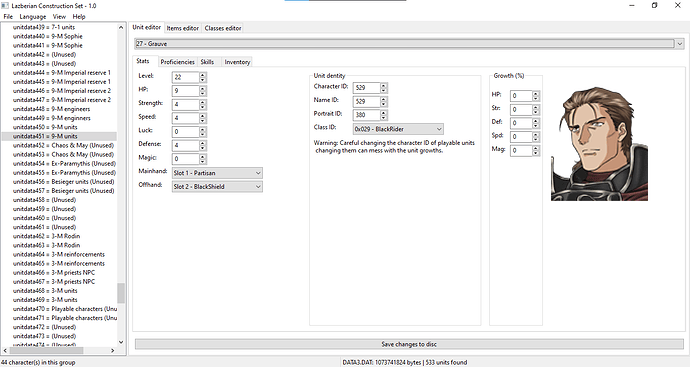Select unitdata452 = Chaos & May (Unused)
Viewport: 690px width, 367px height.
[x=63, y=146]
